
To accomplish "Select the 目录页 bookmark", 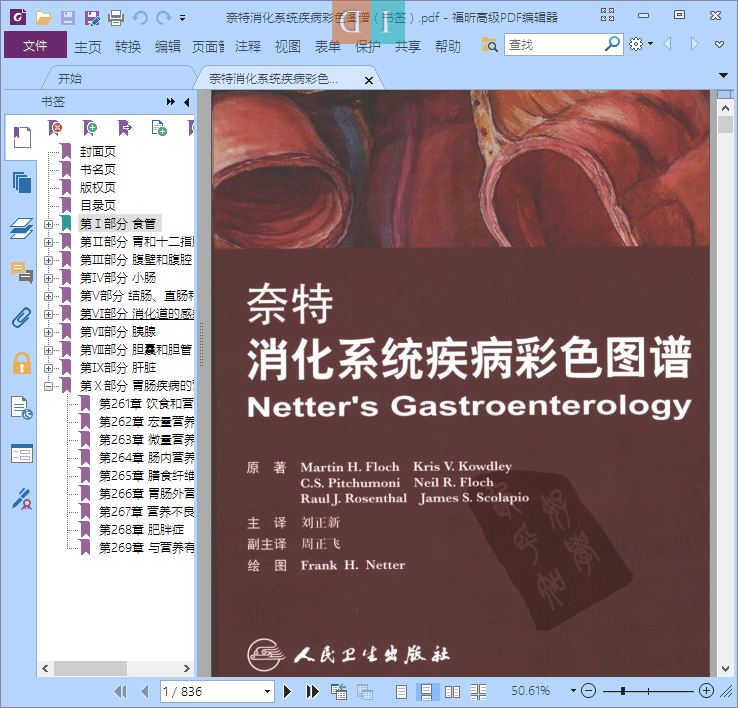I will coord(97,205).
